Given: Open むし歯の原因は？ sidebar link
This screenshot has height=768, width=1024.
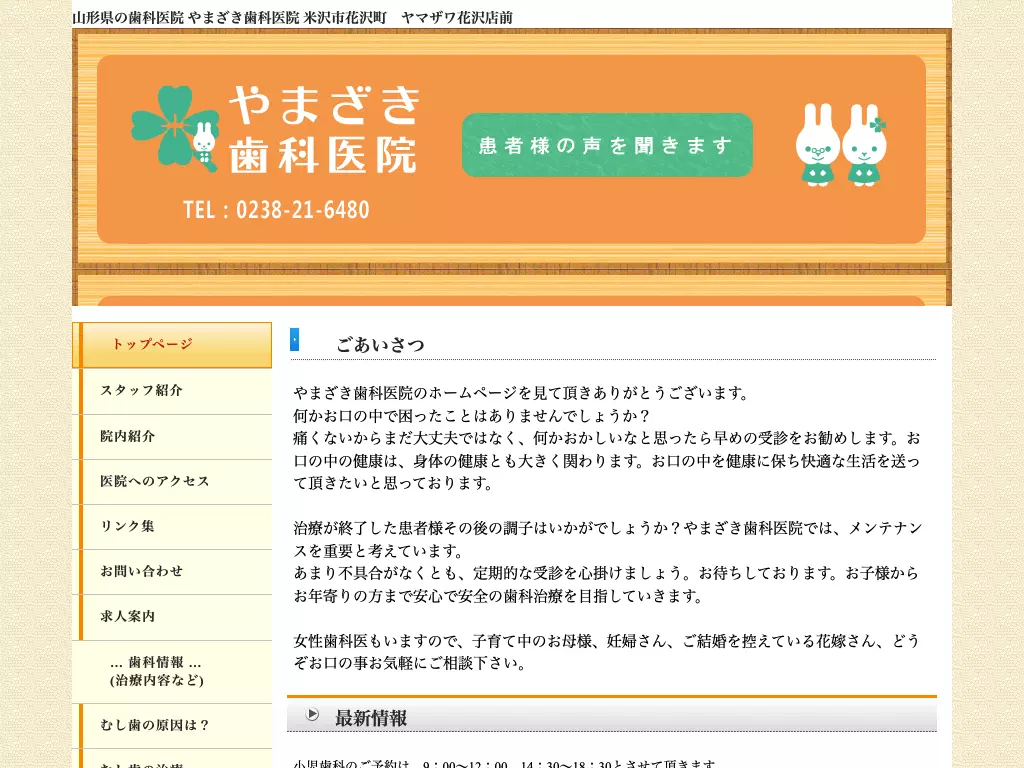Looking at the screenshot, I should click(x=172, y=726).
